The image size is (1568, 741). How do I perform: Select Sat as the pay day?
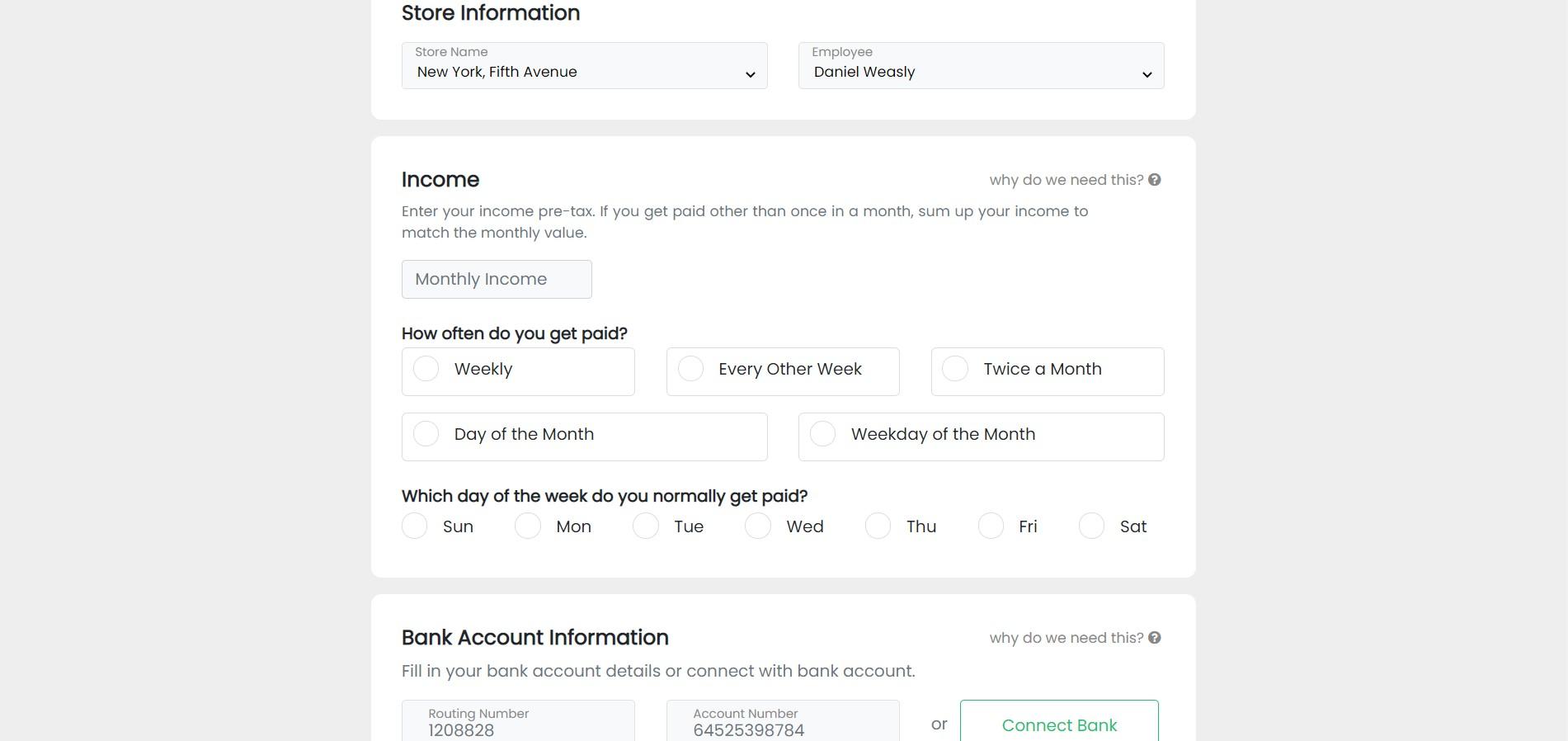point(1091,526)
